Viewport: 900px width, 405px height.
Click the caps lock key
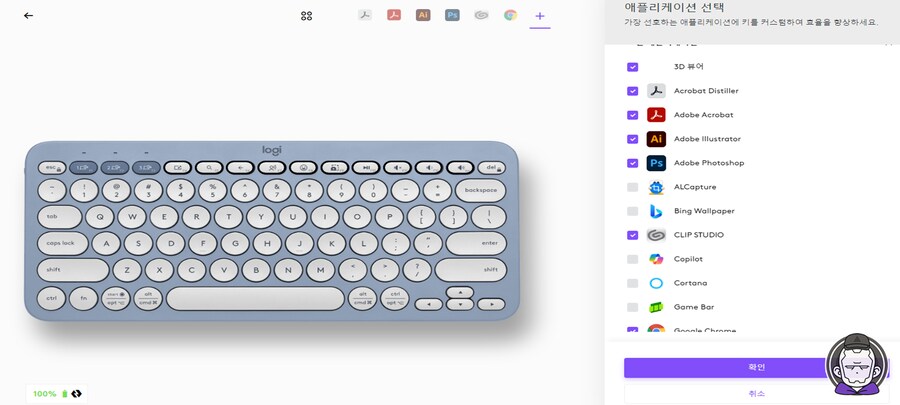63,243
